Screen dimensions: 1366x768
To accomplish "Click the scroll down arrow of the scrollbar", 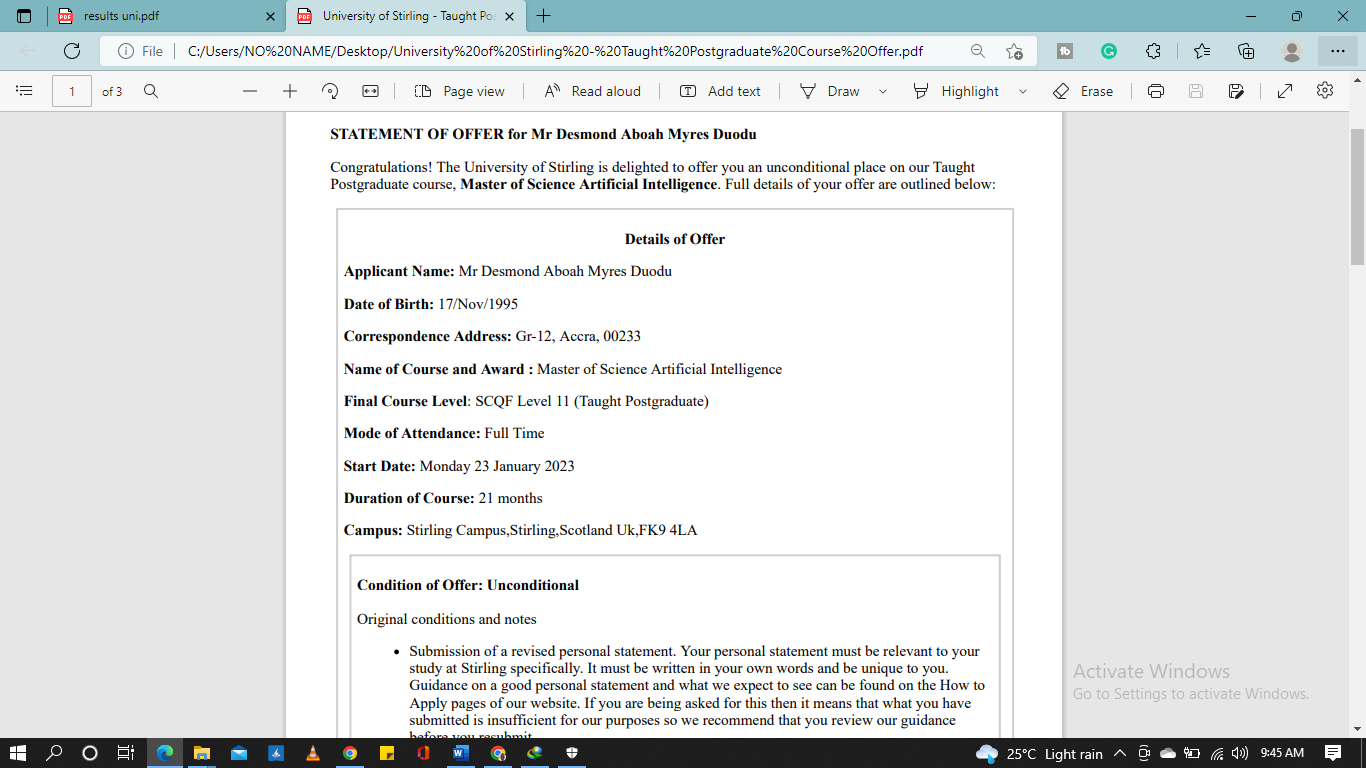I will tap(1357, 729).
